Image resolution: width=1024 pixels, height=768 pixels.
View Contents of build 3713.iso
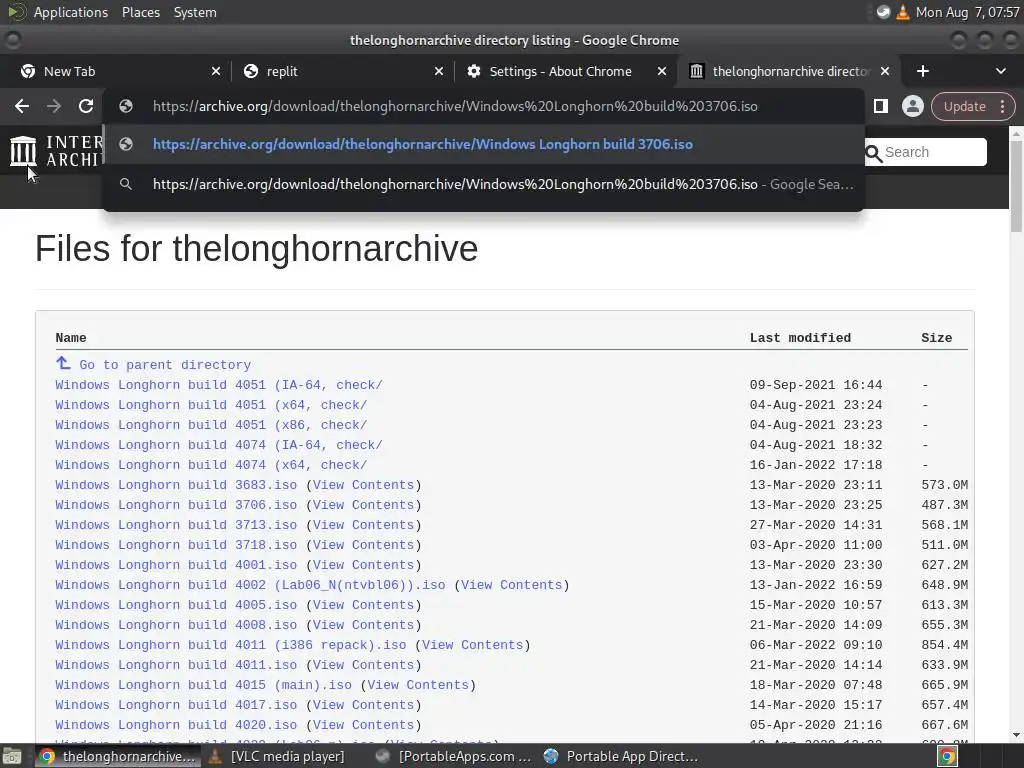point(363,525)
